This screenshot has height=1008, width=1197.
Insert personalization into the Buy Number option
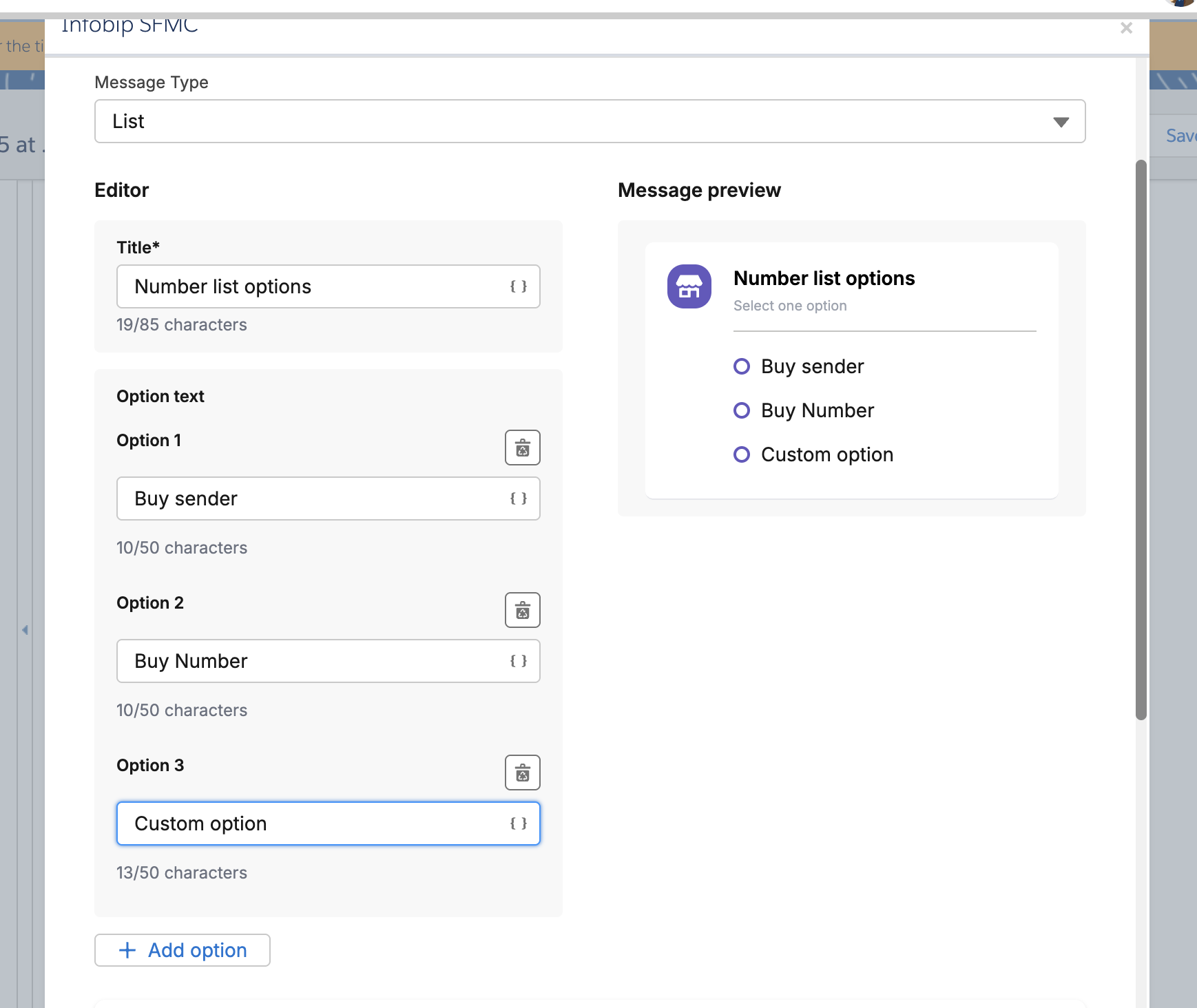519,661
